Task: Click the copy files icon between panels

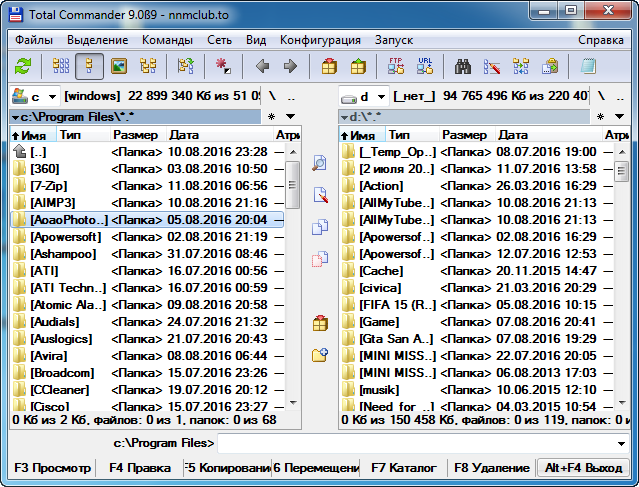Action: click(x=320, y=227)
